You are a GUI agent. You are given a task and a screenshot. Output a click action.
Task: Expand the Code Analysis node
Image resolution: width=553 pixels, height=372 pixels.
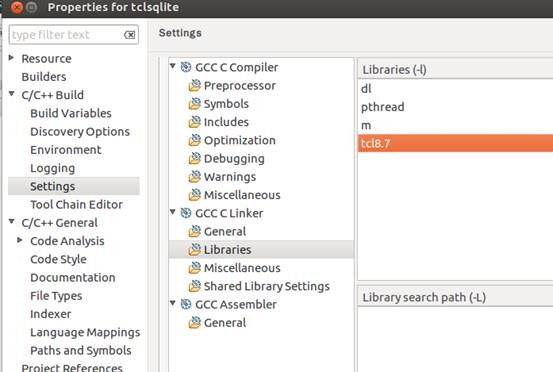pos(20,240)
